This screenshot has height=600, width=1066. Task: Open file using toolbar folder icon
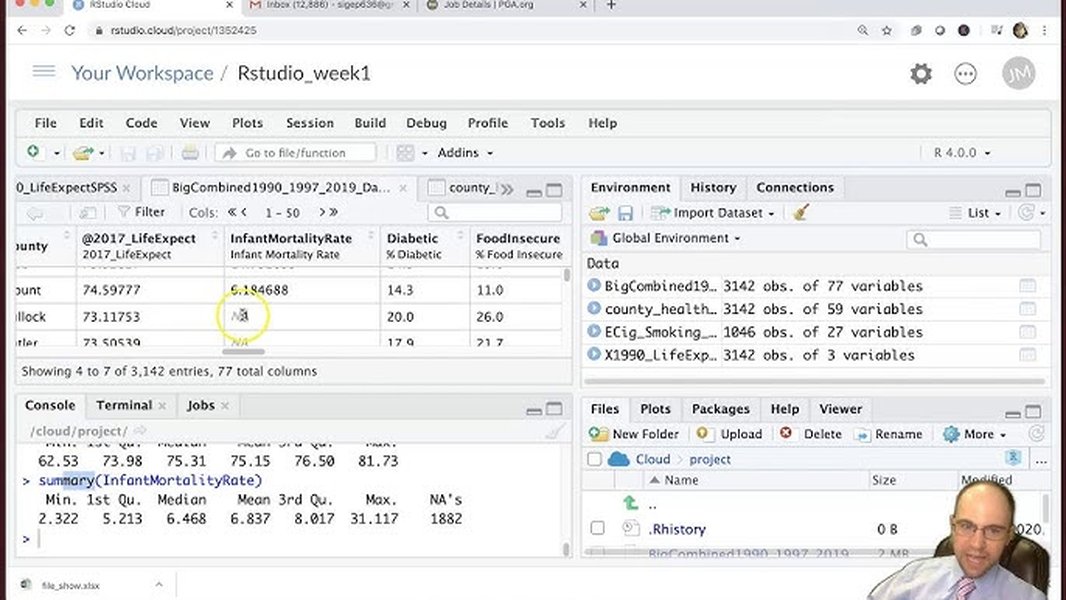pyautogui.click(x=83, y=153)
